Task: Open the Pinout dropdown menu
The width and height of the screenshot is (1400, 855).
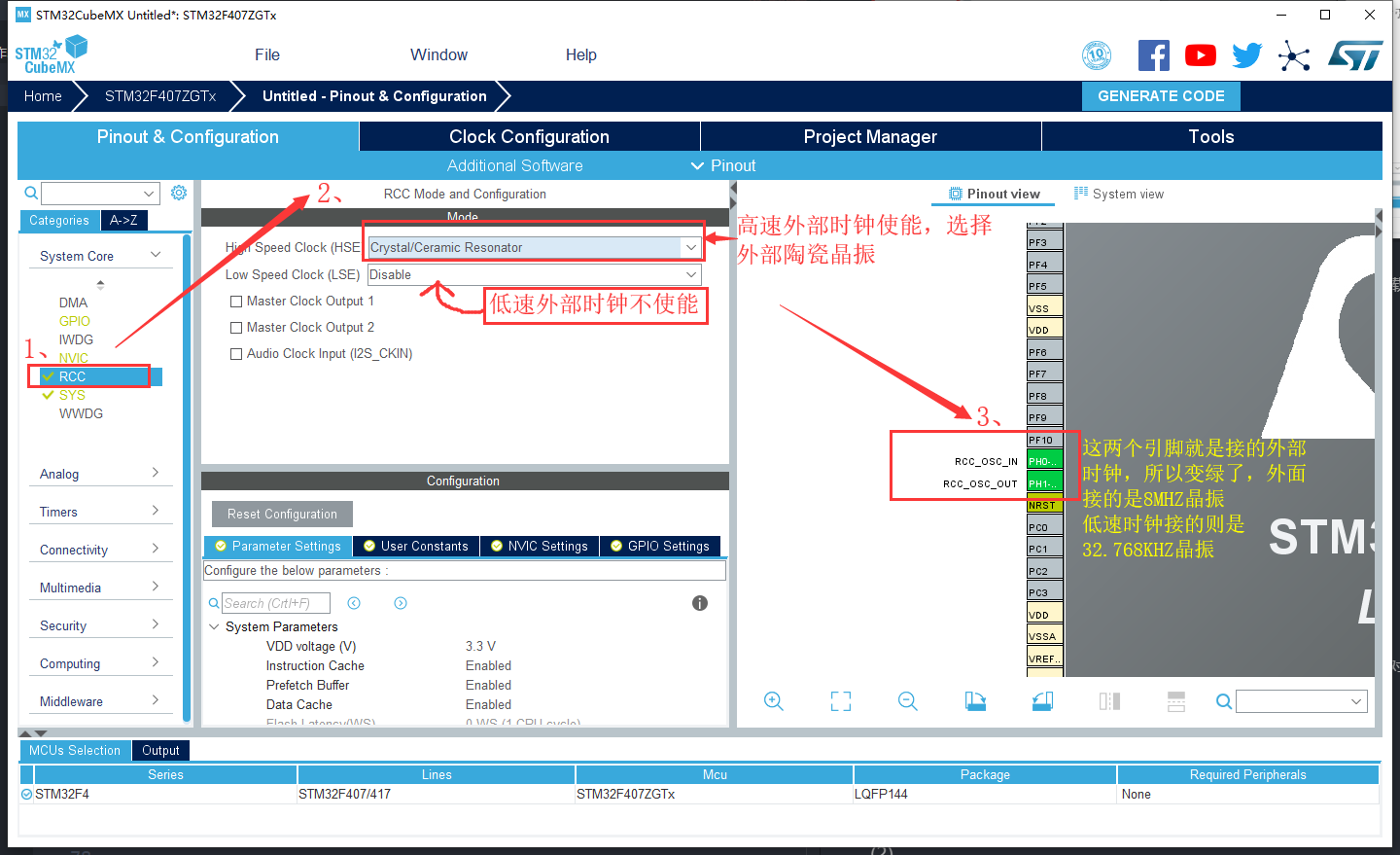Action: pos(723,166)
